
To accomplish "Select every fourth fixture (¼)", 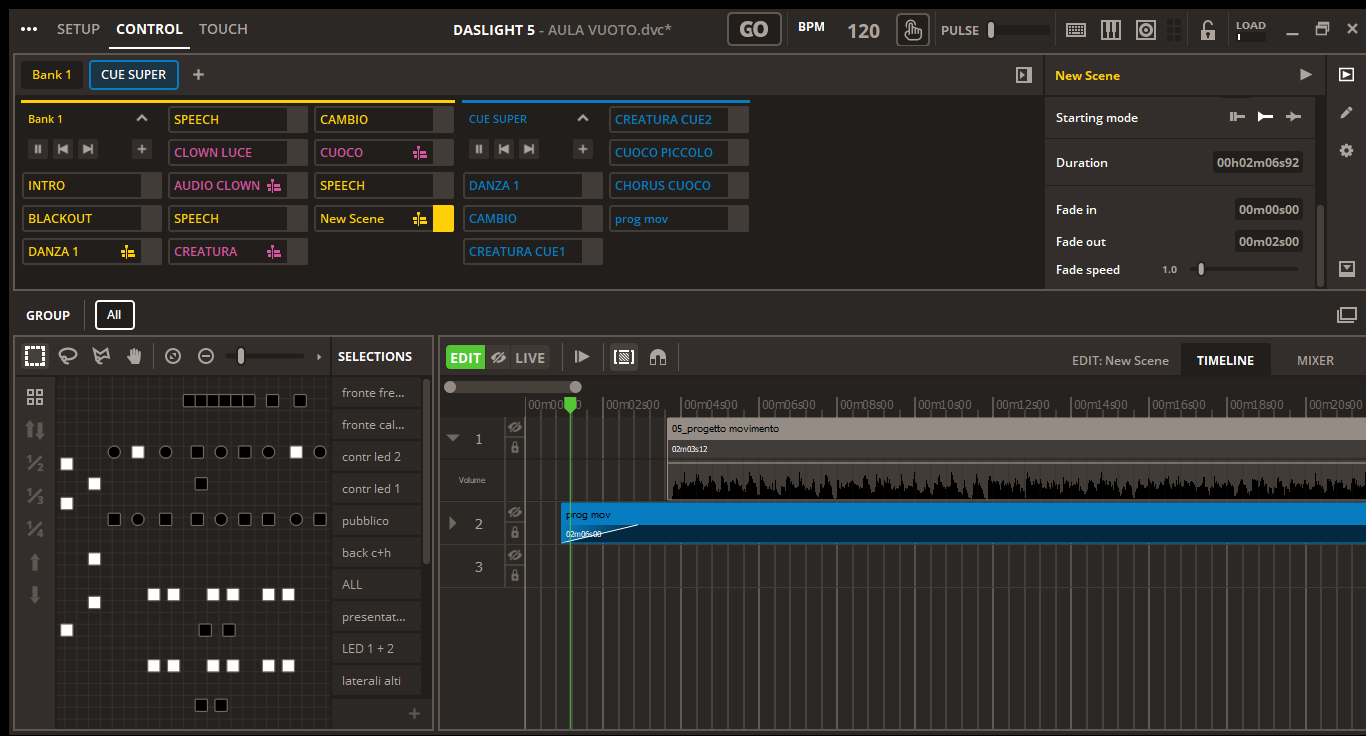I will pyautogui.click(x=35, y=529).
